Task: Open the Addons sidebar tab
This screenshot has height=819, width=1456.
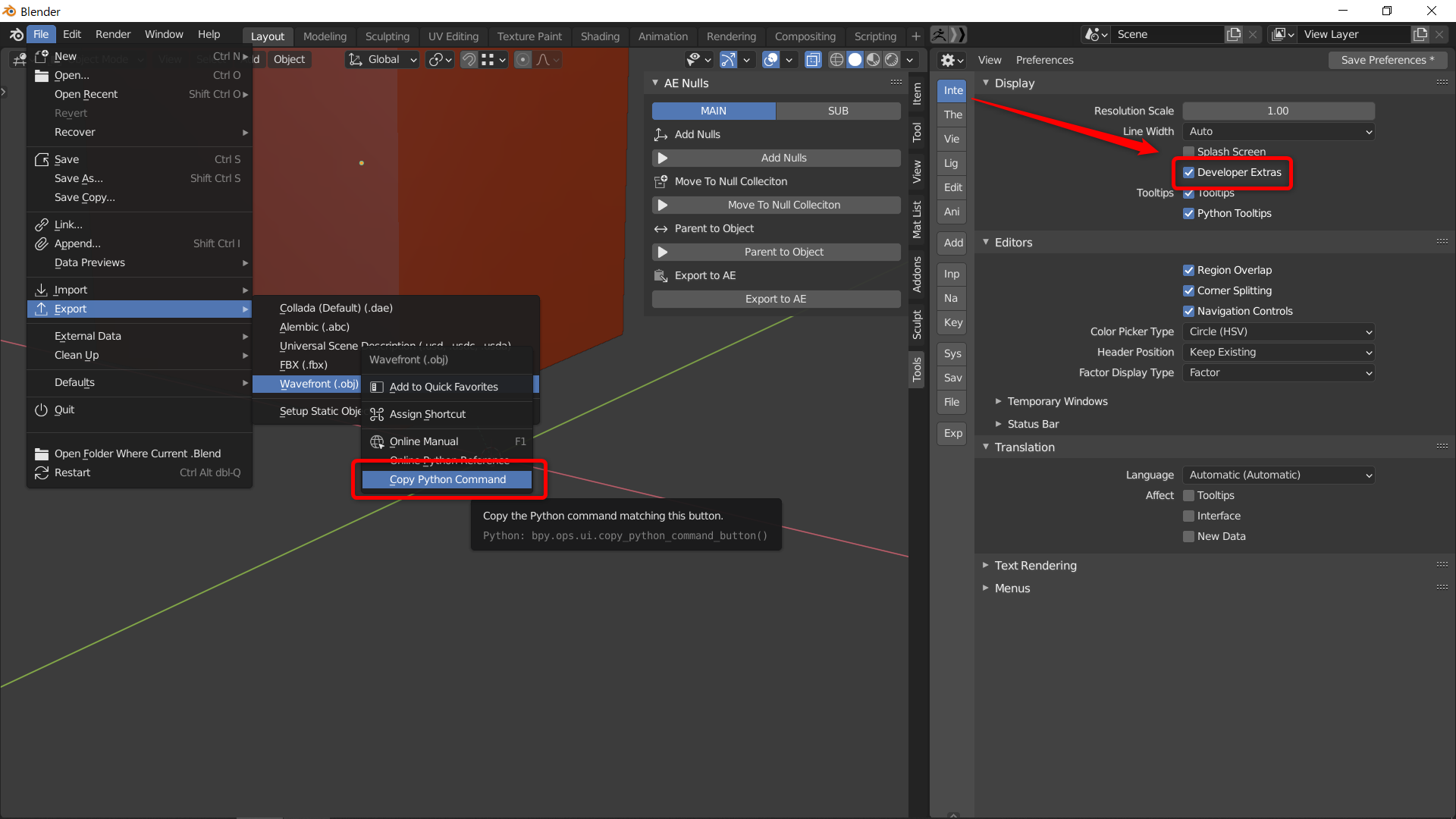Action: (x=917, y=275)
